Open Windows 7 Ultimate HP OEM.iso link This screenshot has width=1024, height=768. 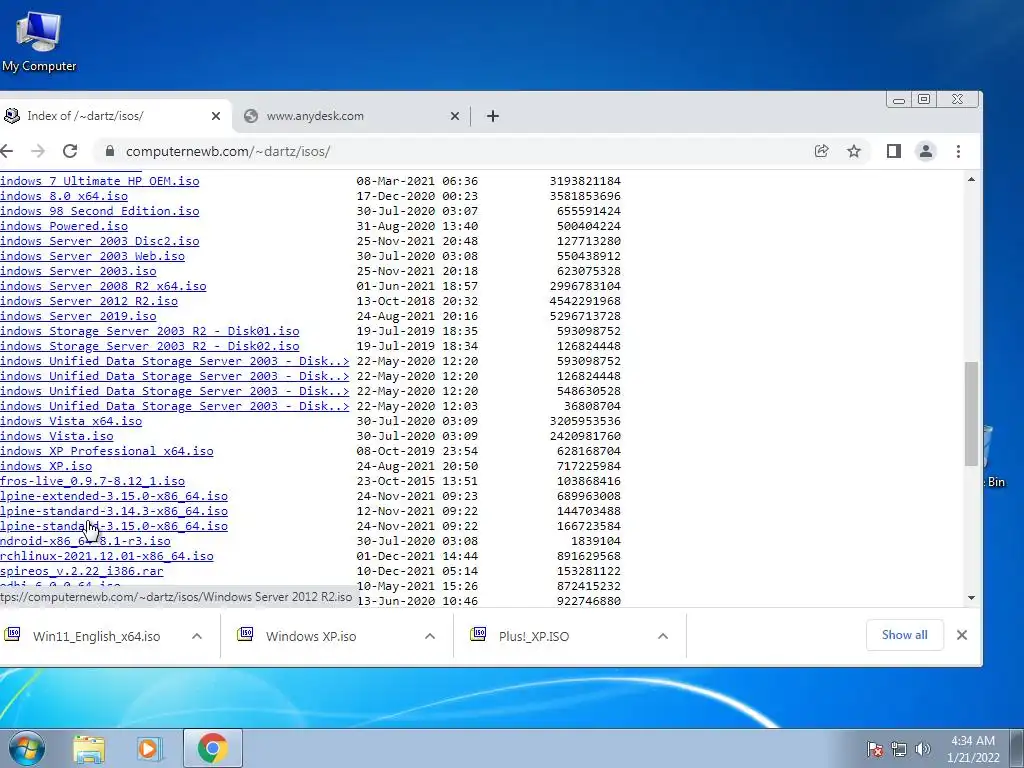pyautogui.click(x=100, y=181)
